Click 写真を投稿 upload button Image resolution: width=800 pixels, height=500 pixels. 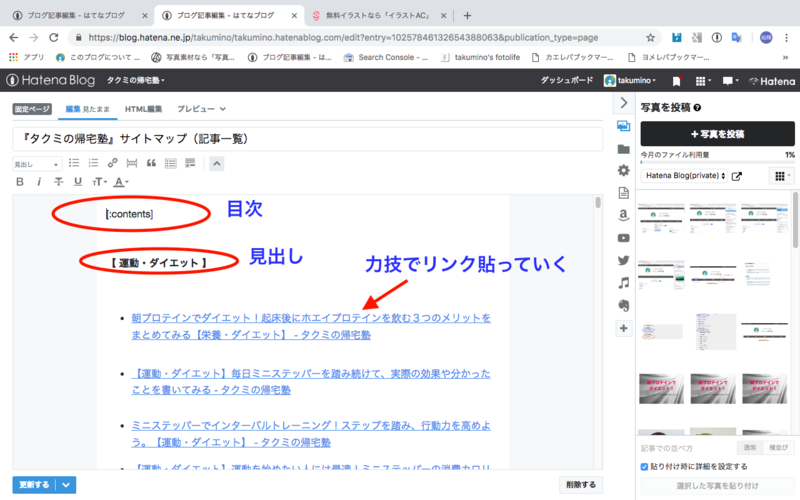[717, 134]
